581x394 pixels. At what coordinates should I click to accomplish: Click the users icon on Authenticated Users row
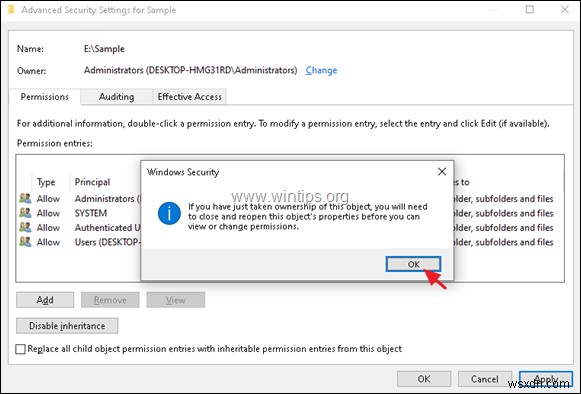coord(25,227)
